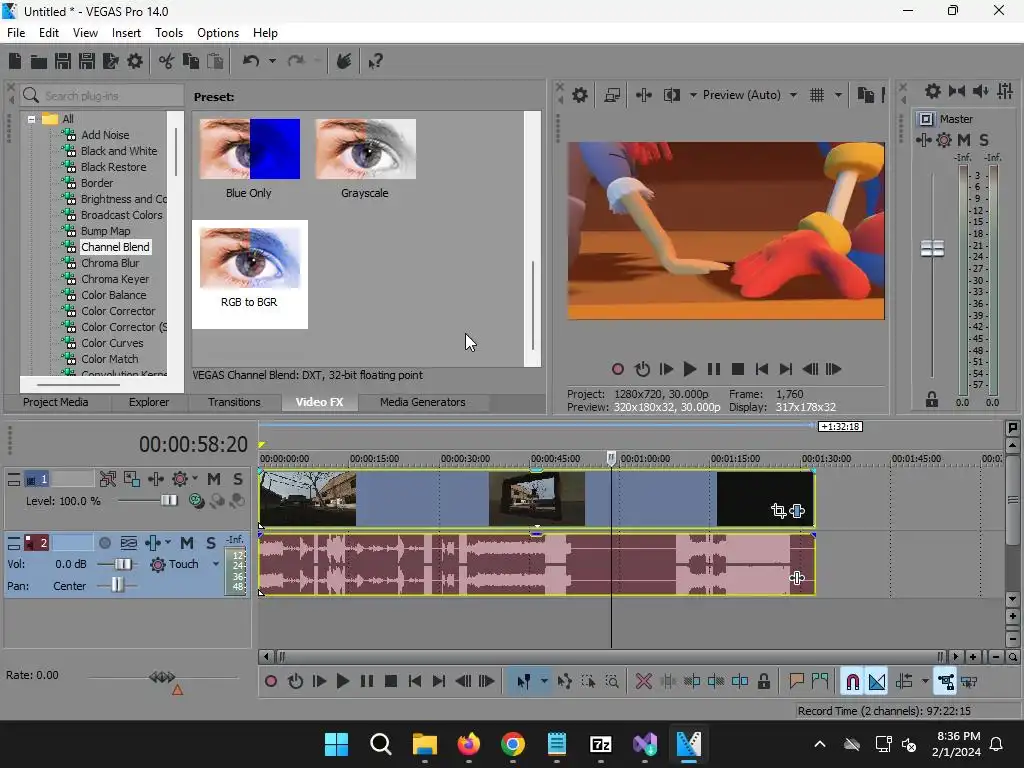Switch to the Project Media tab
This screenshot has height=768, width=1024.
coord(56,402)
